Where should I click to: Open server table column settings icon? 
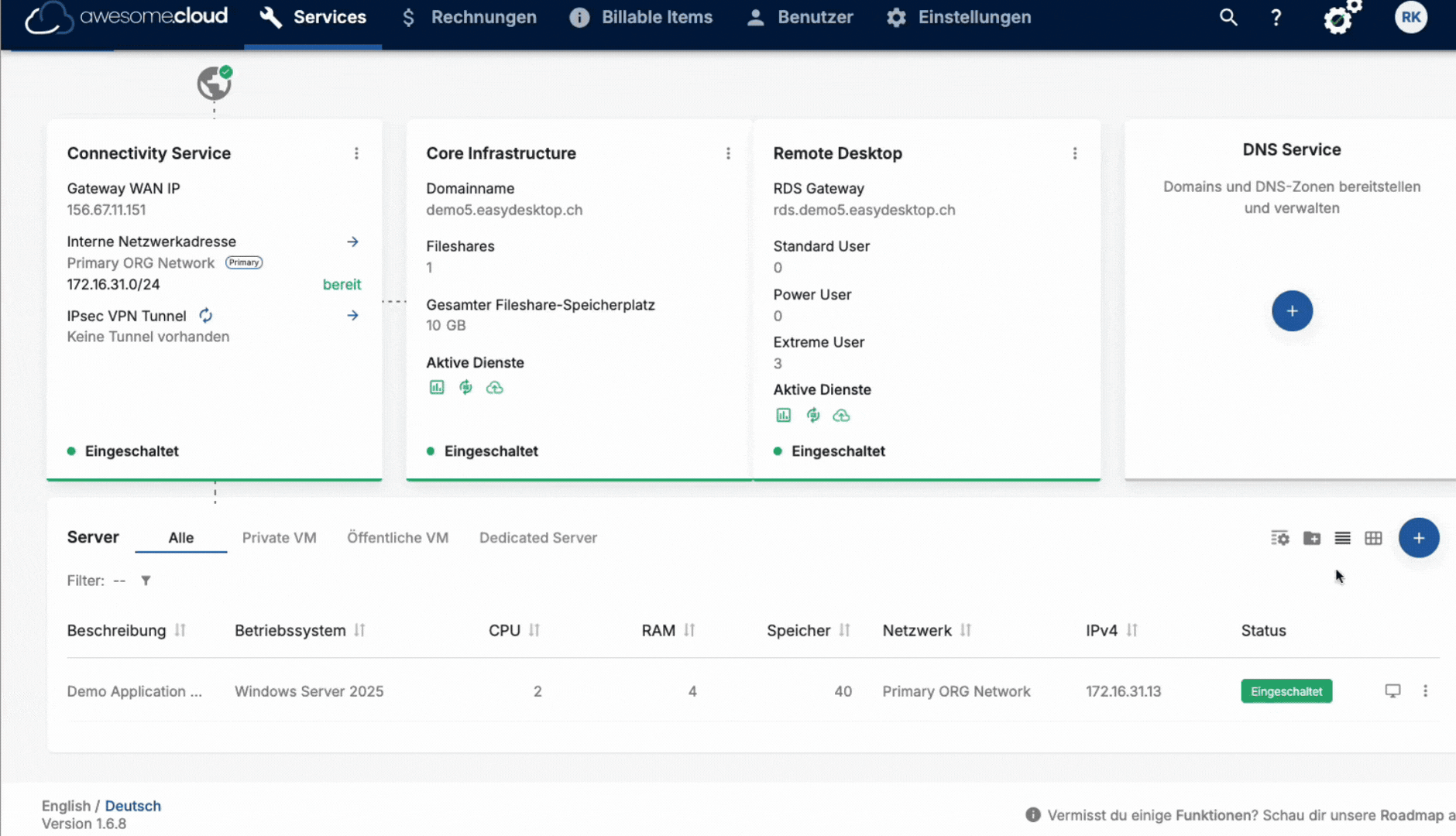(x=1280, y=538)
